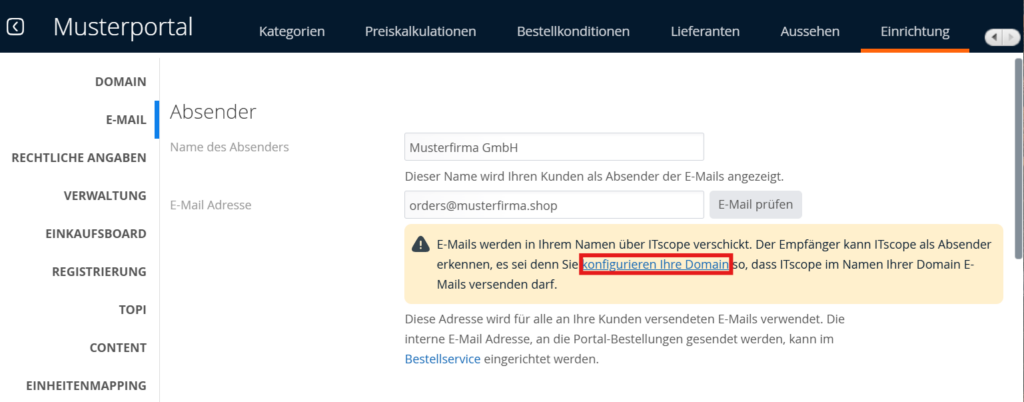Follow the 'konfigurieren Ihre Domain' link

pos(656,265)
